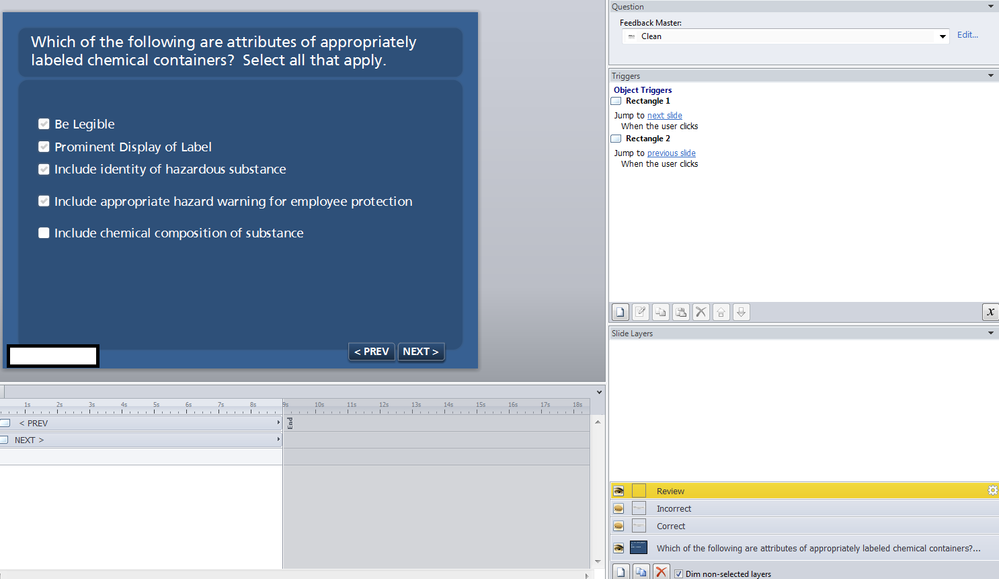The image size is (999, 579).
Task: Click the next slide trigger link
Action: coord(665,115)
